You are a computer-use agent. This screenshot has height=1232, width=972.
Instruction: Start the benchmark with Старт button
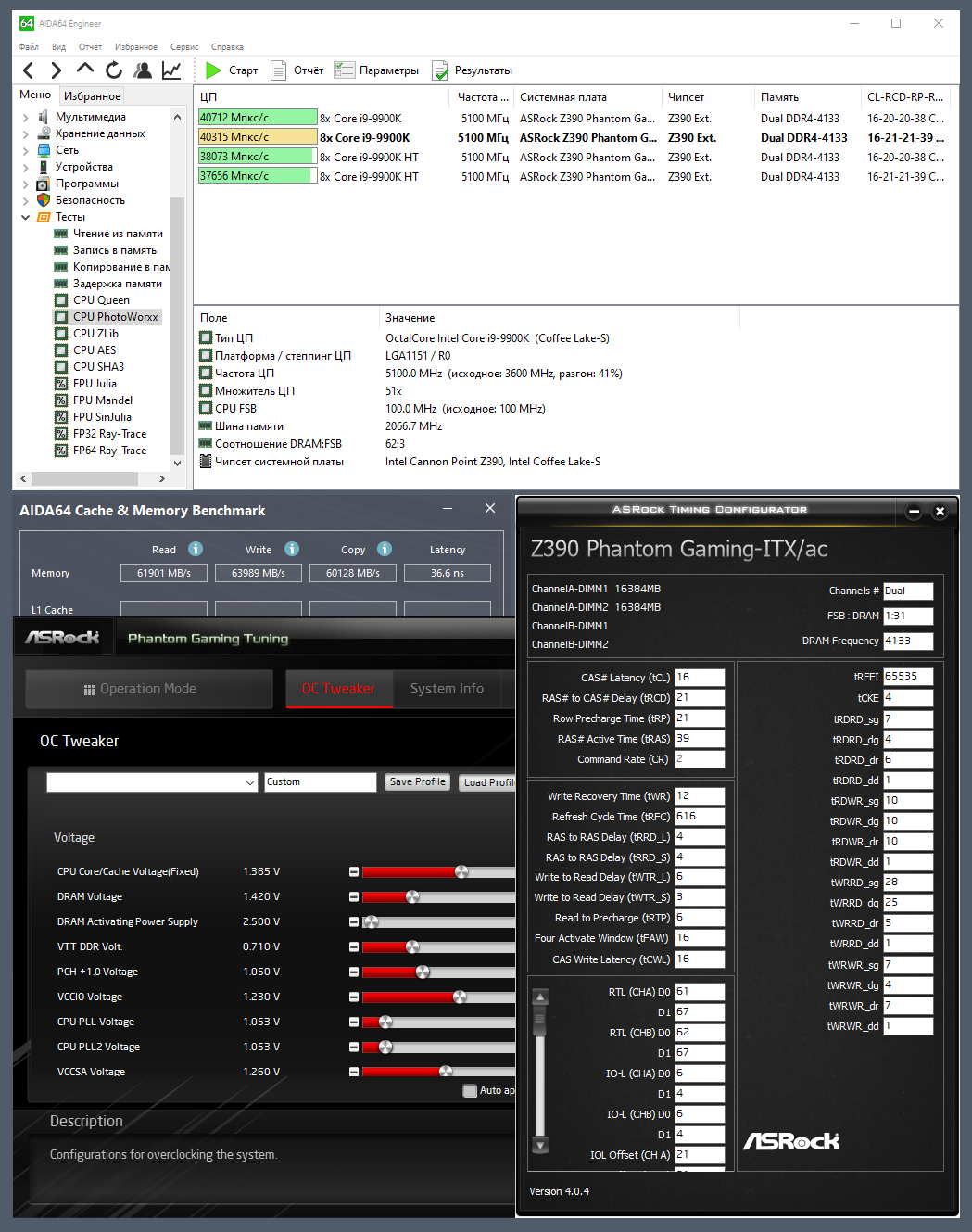point(232,70)
